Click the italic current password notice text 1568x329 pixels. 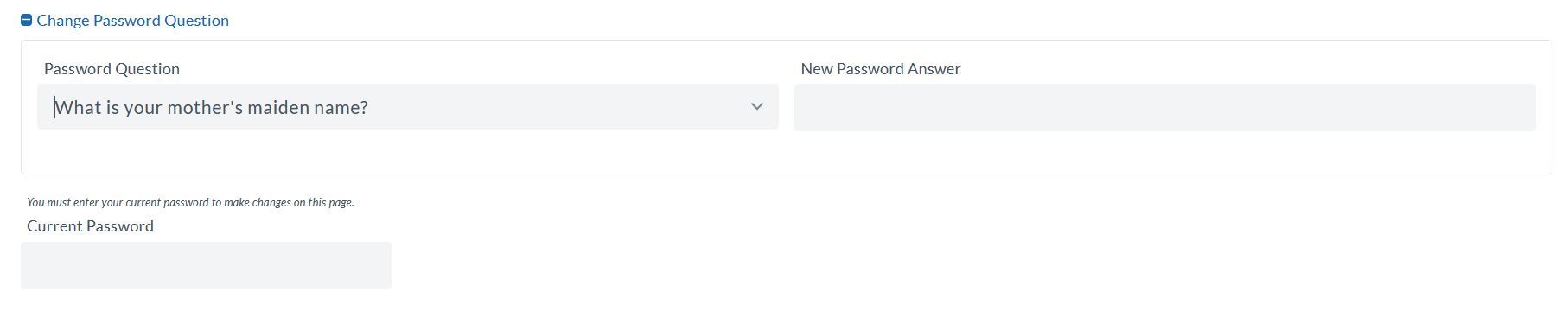(190, 202)
